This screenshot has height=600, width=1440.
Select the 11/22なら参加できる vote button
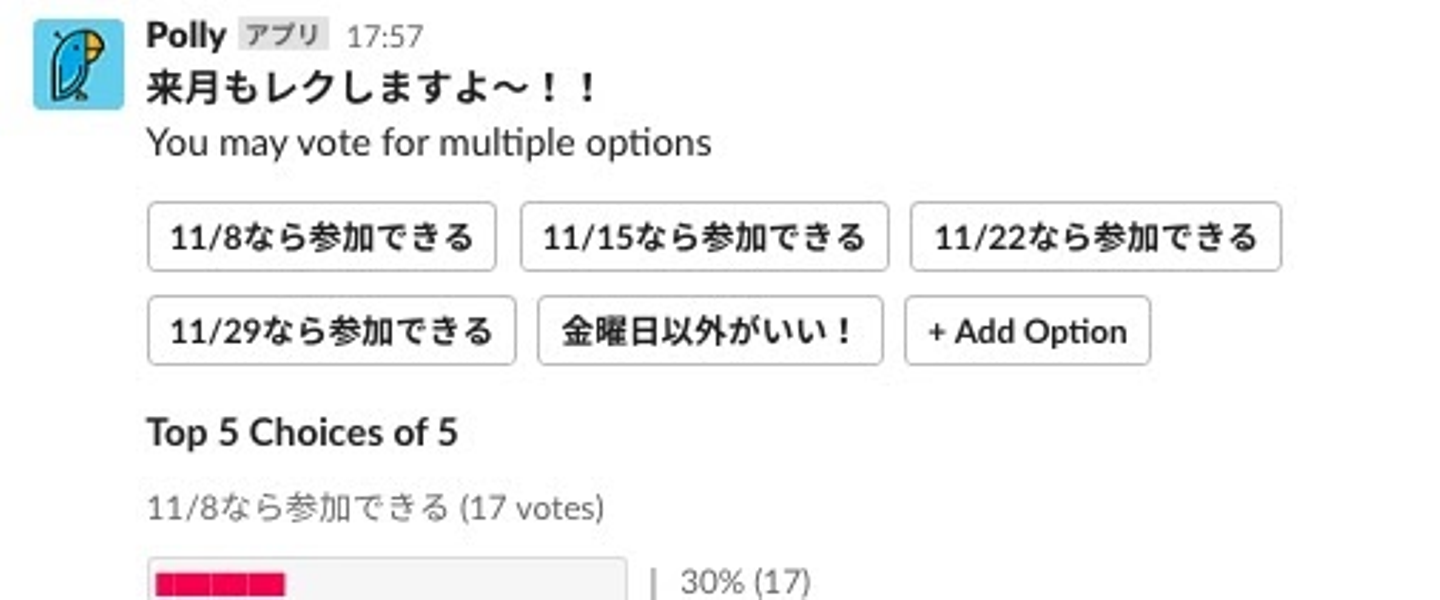[1095, 237]
